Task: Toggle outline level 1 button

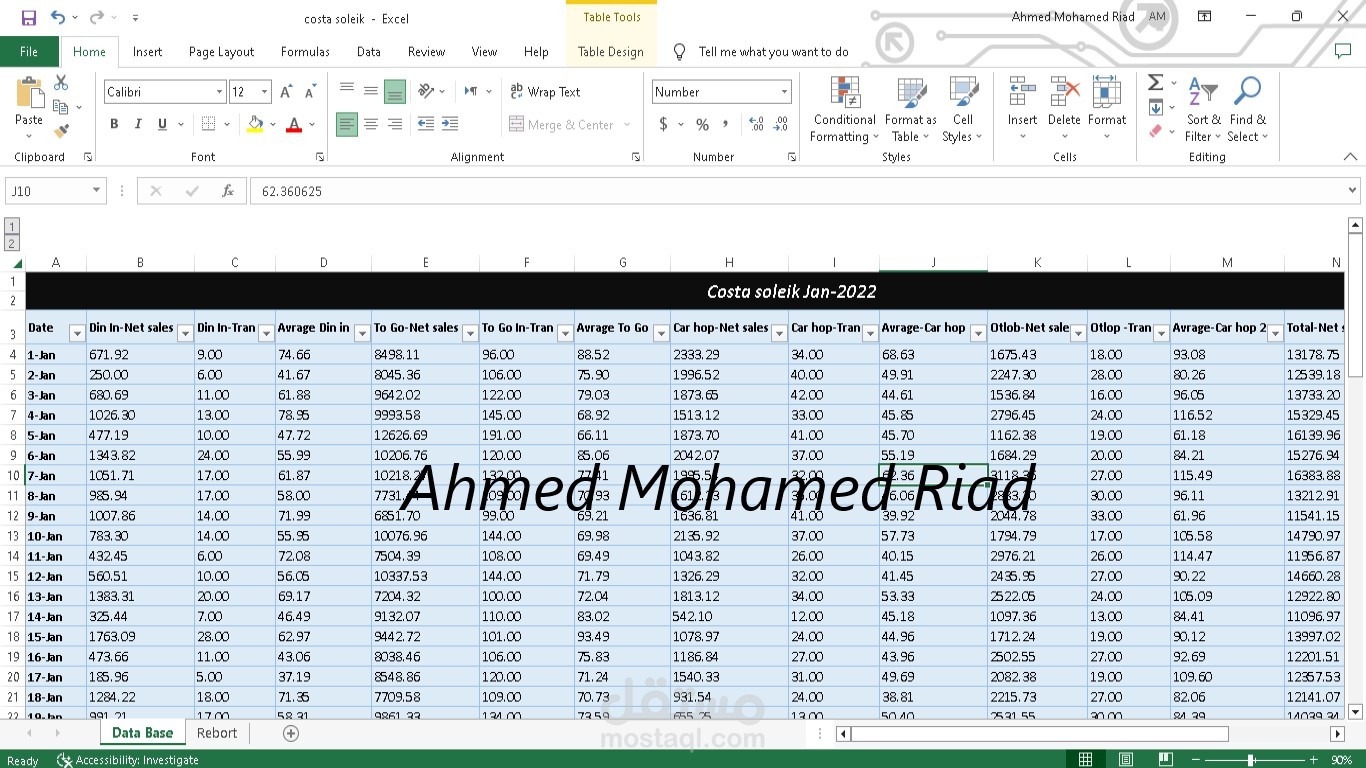Action: [12, 226]
